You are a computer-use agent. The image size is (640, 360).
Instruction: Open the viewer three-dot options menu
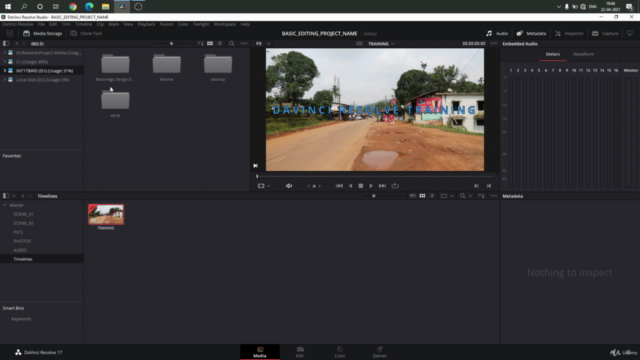point(493,44)
